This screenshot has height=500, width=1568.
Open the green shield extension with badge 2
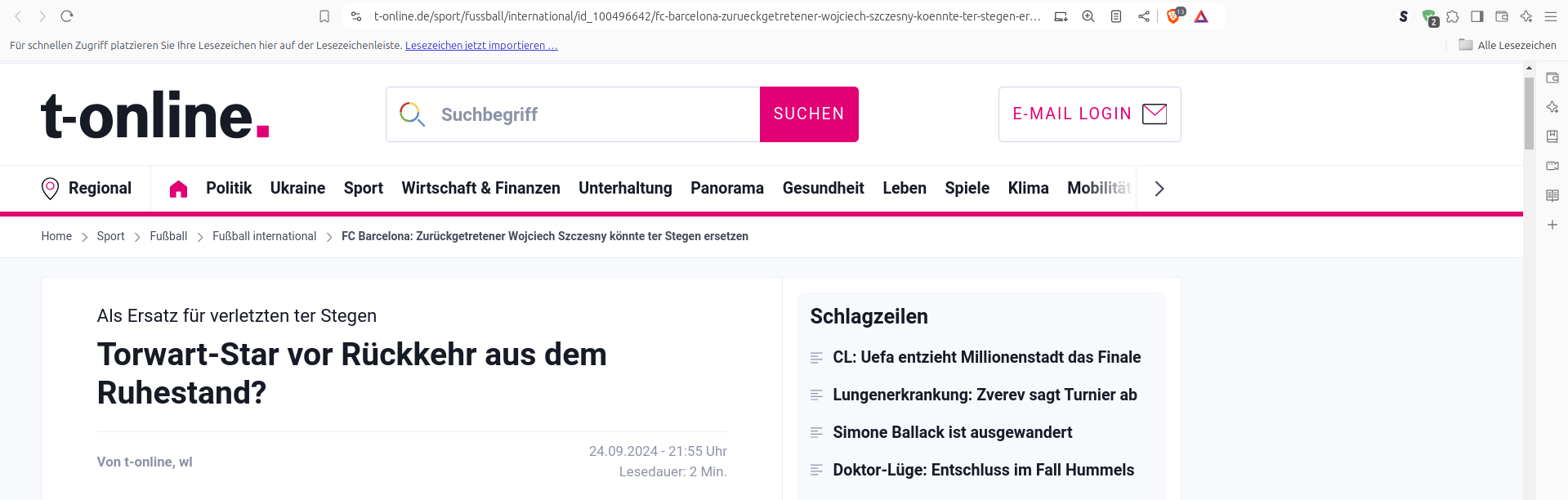coord(1429,17)
